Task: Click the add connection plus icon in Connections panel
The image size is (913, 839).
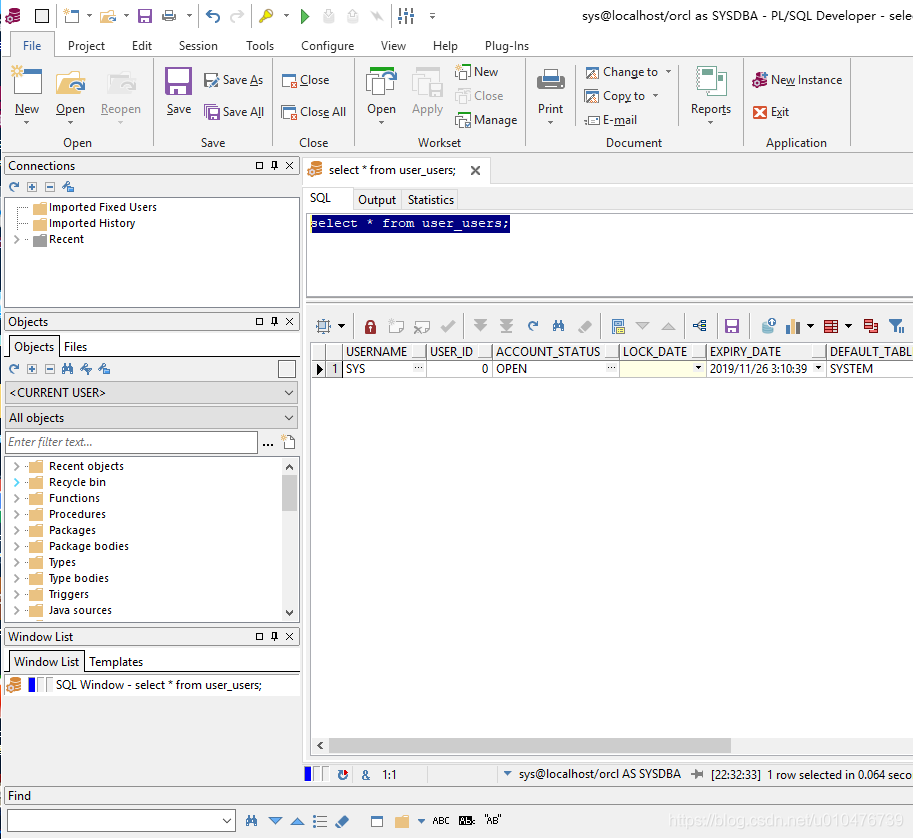Action: pyautogui.click(x=32, y=187)
